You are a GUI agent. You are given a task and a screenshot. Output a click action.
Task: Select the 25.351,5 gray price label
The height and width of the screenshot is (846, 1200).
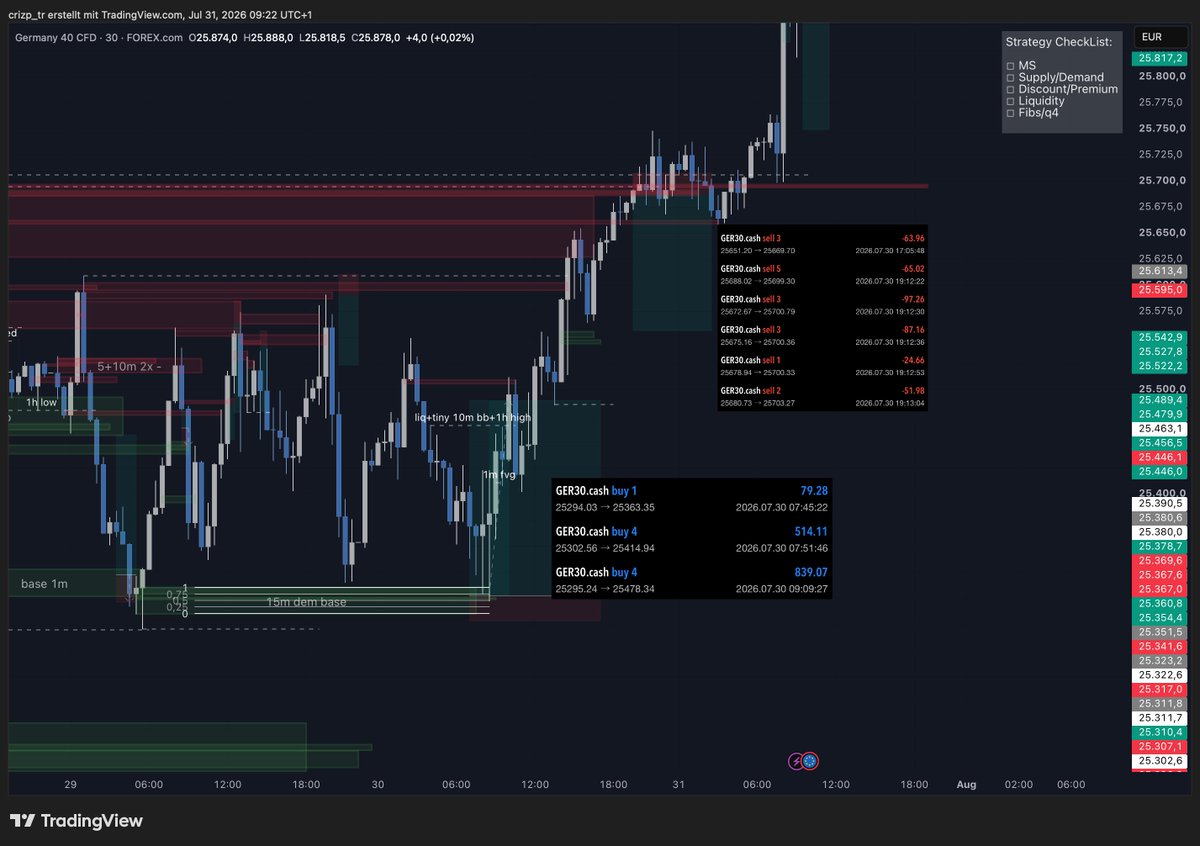[x=1158, y=633]
